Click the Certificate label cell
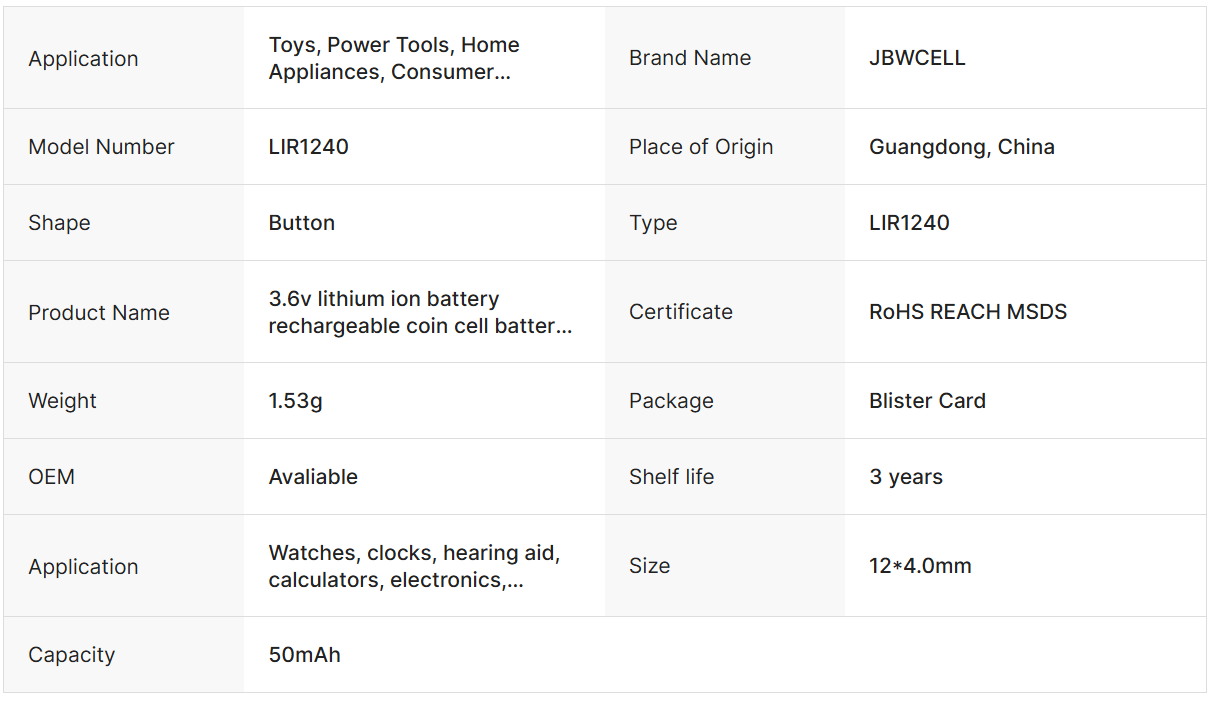The width and height of the screenshot is (1218, 702). 680,312
